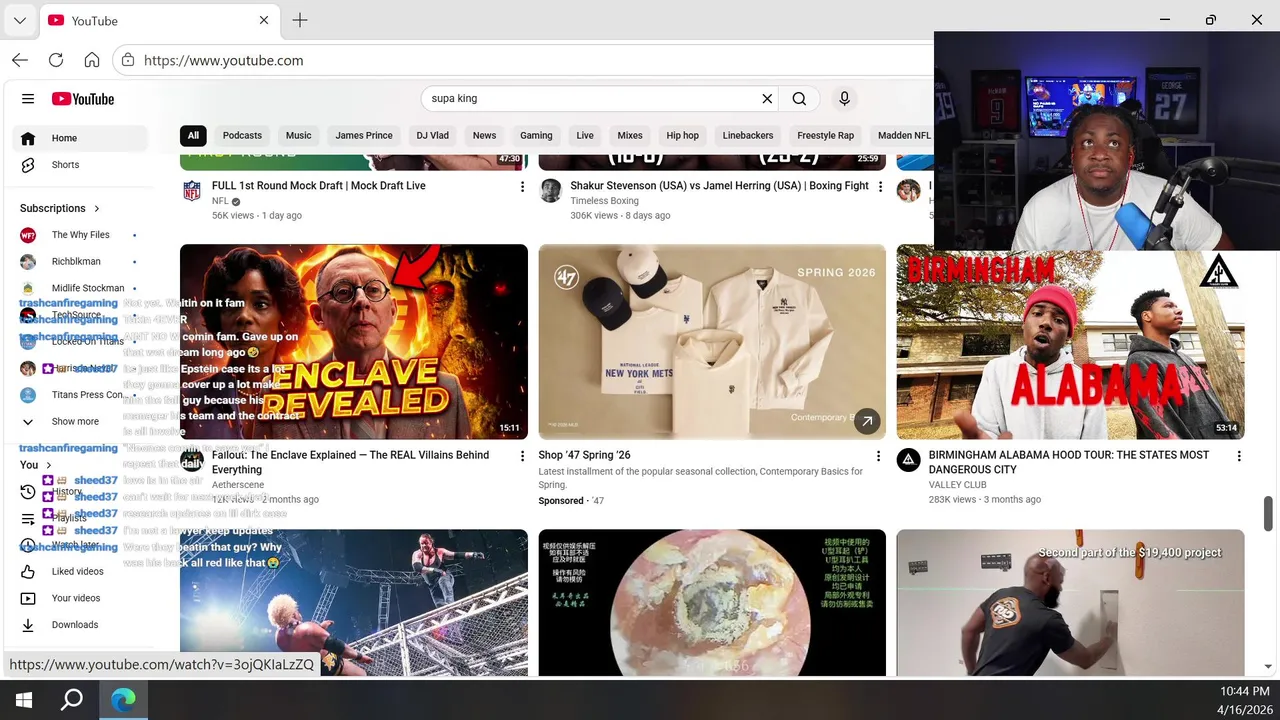Click Birmingham Alabama video thumbnail
The width and height of the screenshot is (1280, 720).
[x=1070, y=345]
